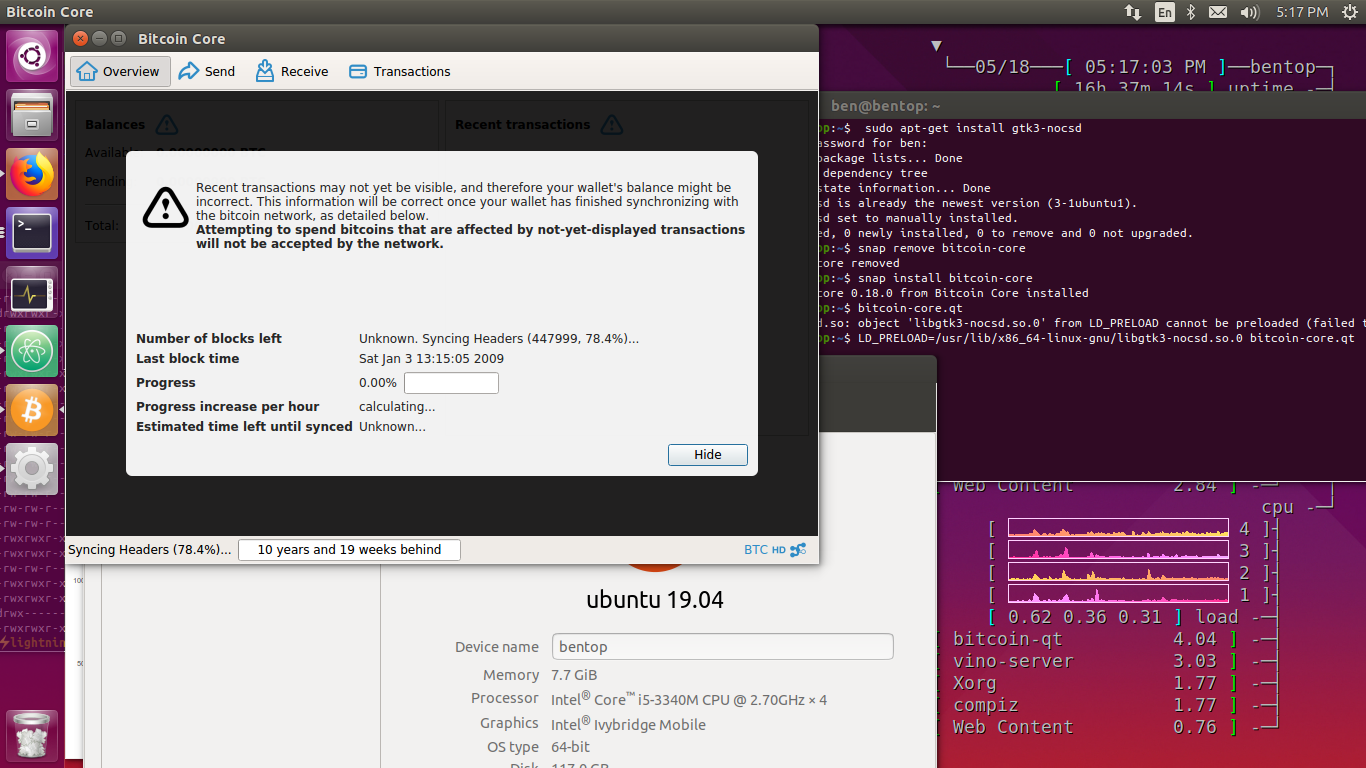Click the clock showing 5:17 PM

(x=1300, y=13)
